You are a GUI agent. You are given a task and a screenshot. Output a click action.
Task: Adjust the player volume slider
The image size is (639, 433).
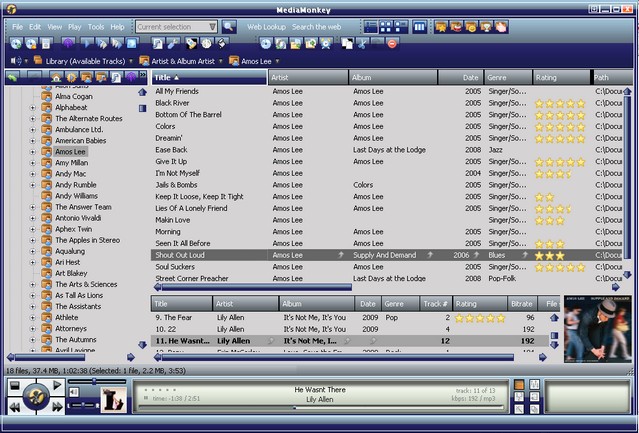(x=97, y=382)
